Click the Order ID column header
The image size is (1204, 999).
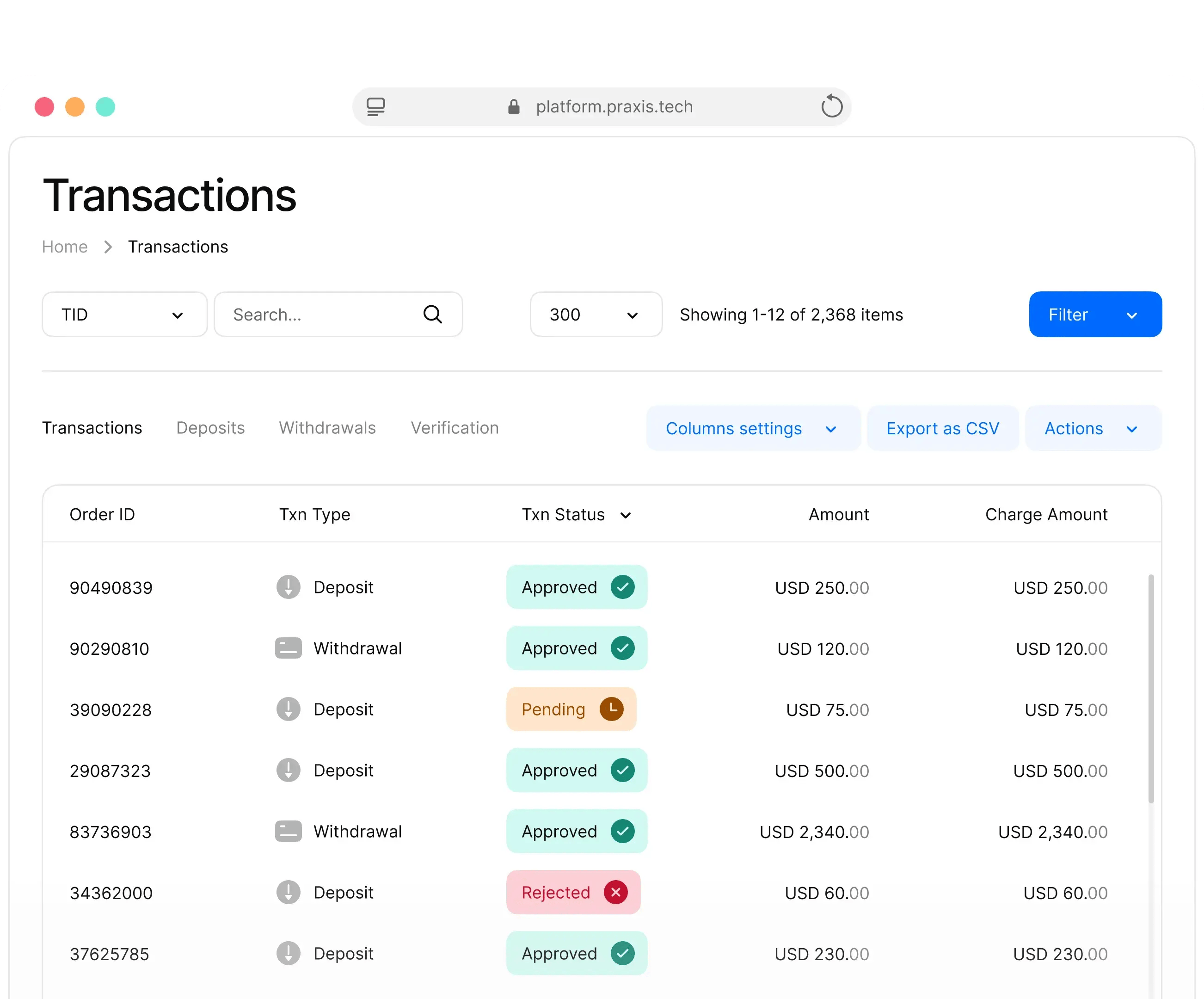tap(102, 514)
